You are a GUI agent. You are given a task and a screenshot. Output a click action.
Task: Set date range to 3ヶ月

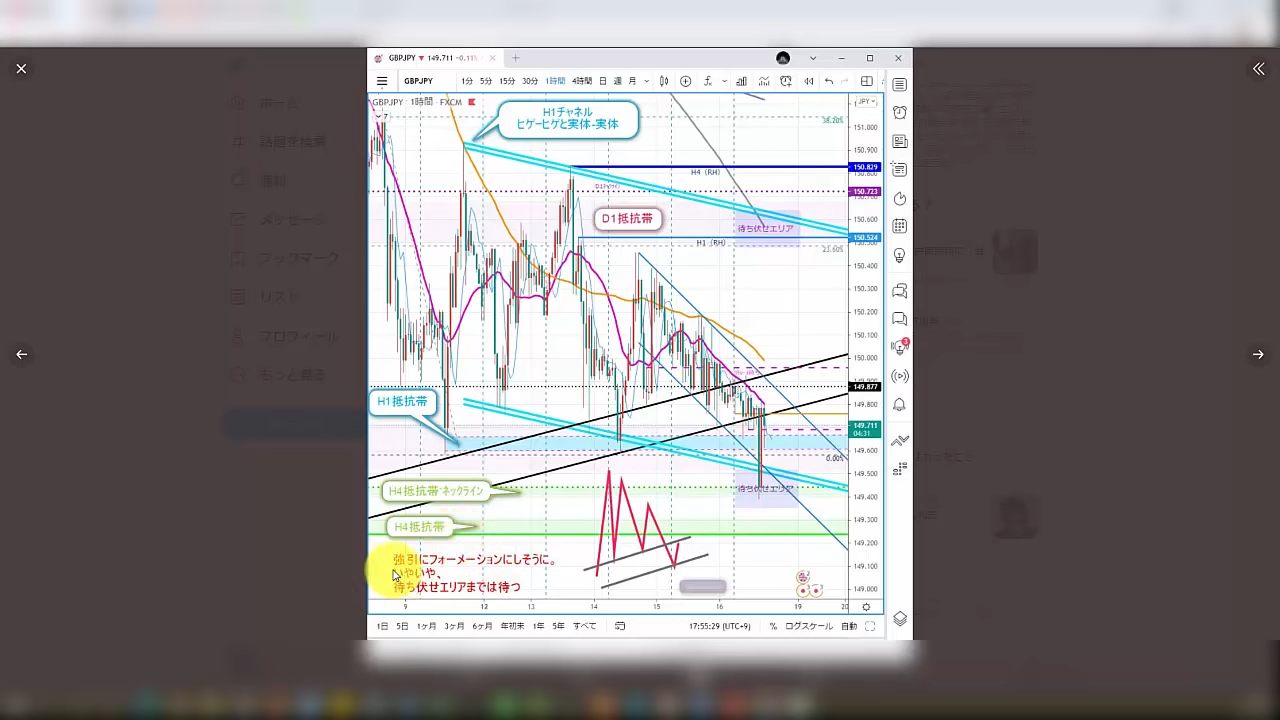pos(454,626)
